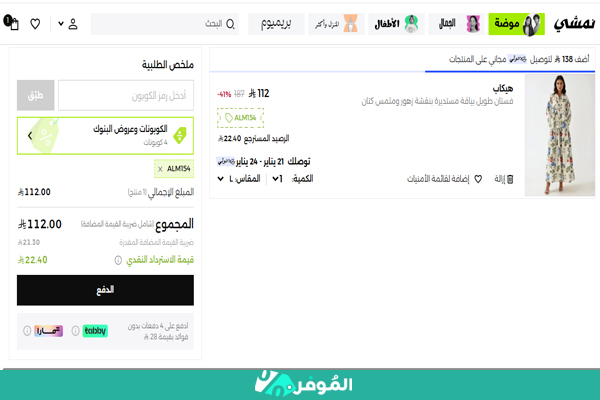The image size is (600, 400).
Task: Click green coupon tag icon in offers banner
Action: [x=180, y=135]
